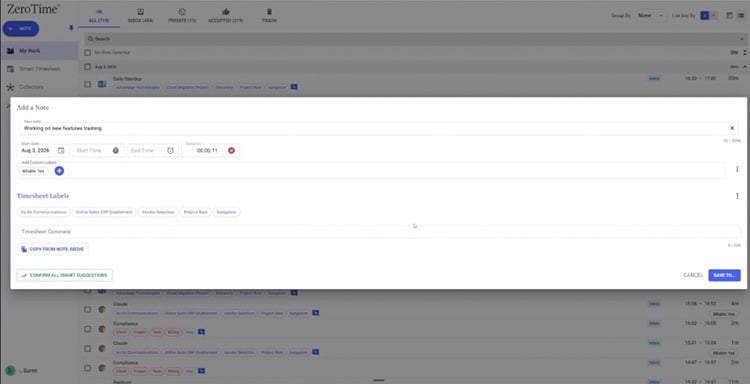The width and height of the screenshot is (750, 384).
Task: Open the Custom Labels three-dot menu
Action: [737, 169]
